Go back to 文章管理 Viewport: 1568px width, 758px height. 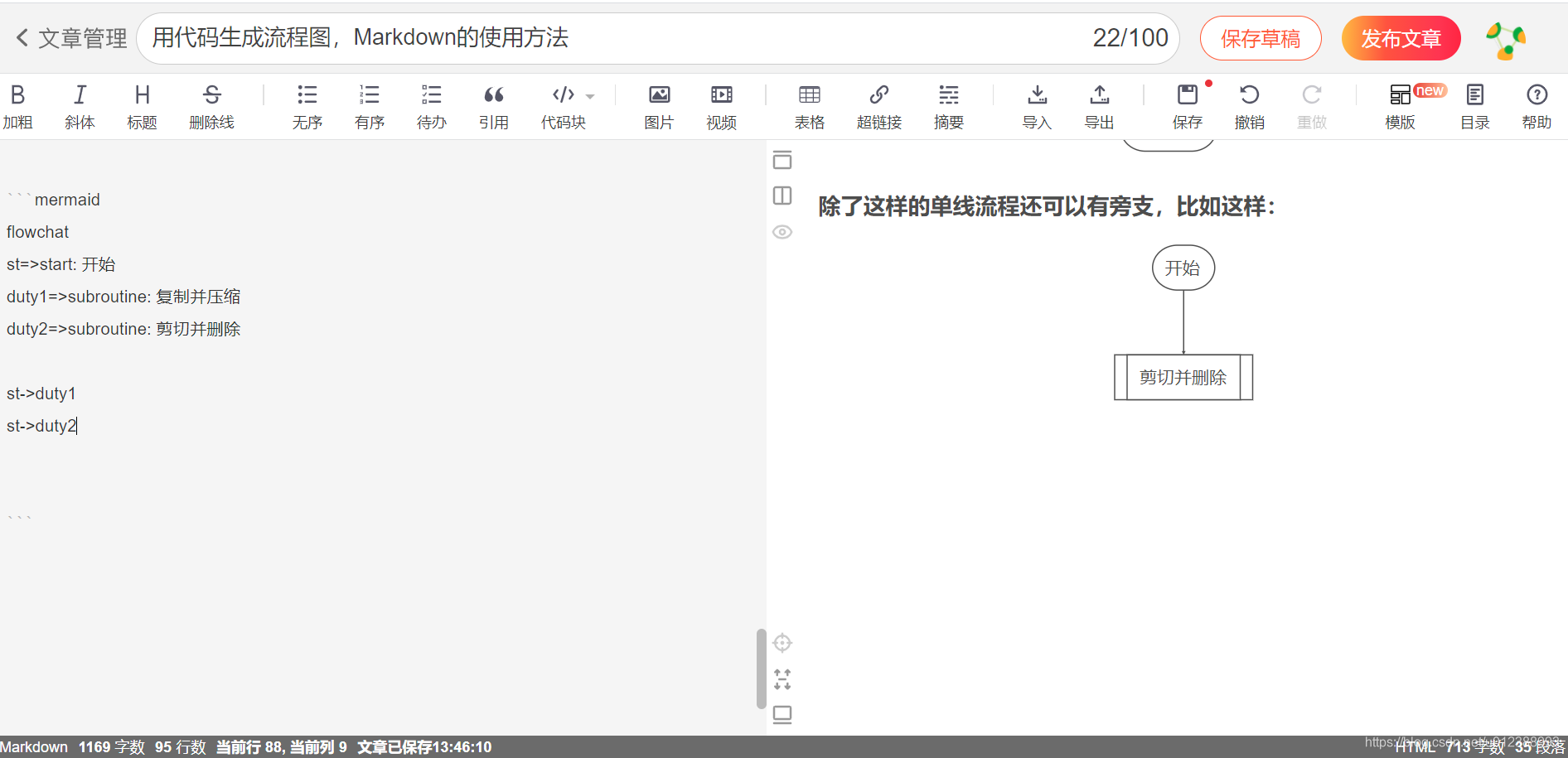[x=71, y=38]
